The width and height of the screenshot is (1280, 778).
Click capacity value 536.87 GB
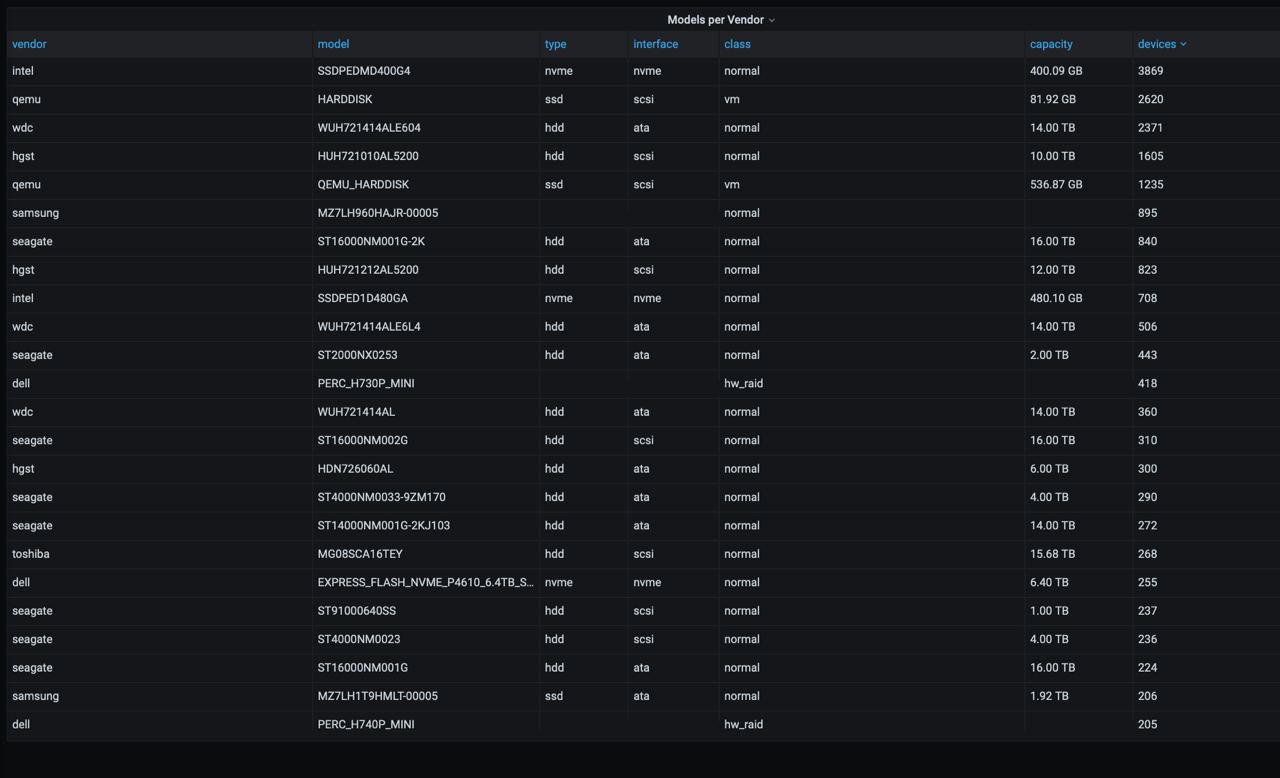tap(1056, 184)
